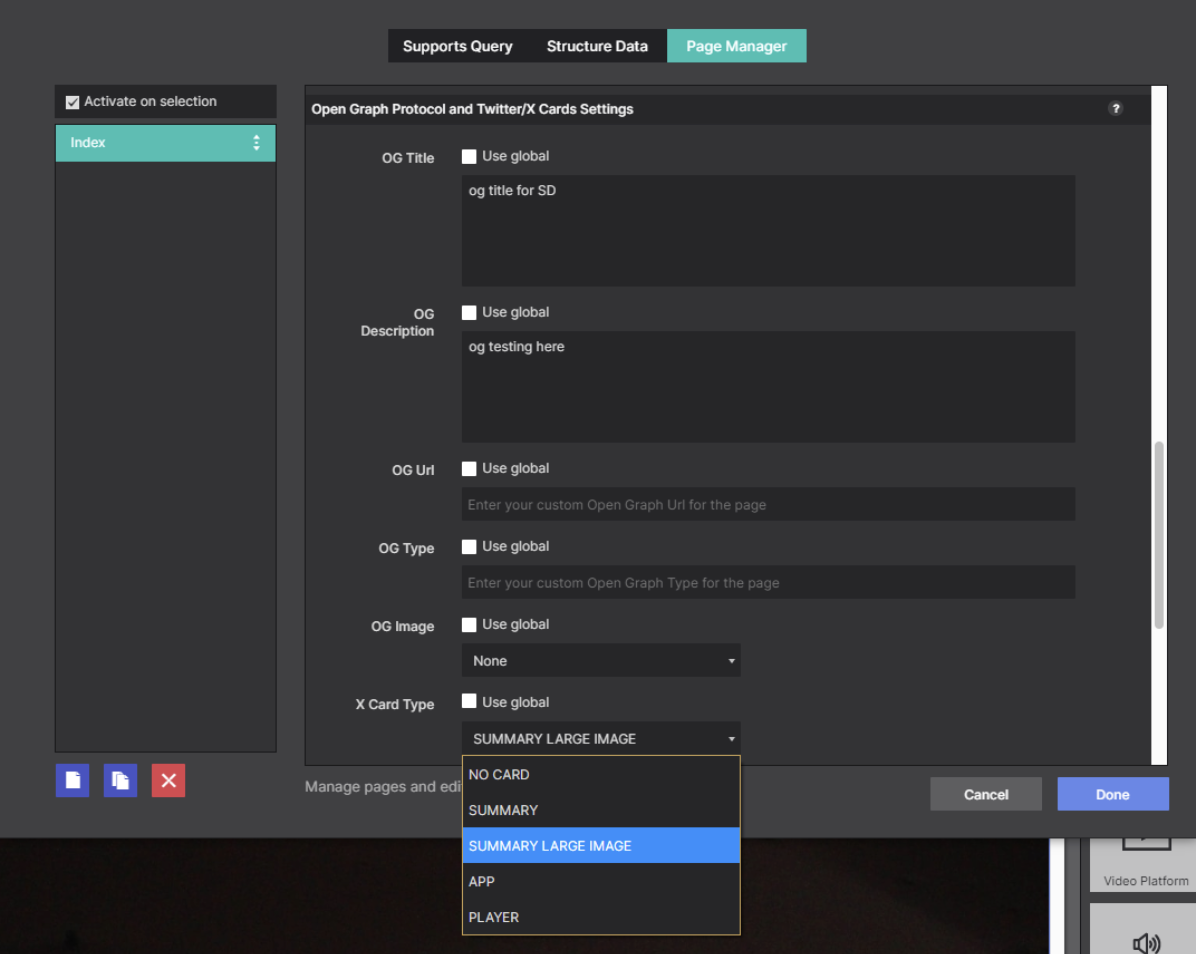
Task: Open the Index page three-dot options
Action: click(256, 143)
